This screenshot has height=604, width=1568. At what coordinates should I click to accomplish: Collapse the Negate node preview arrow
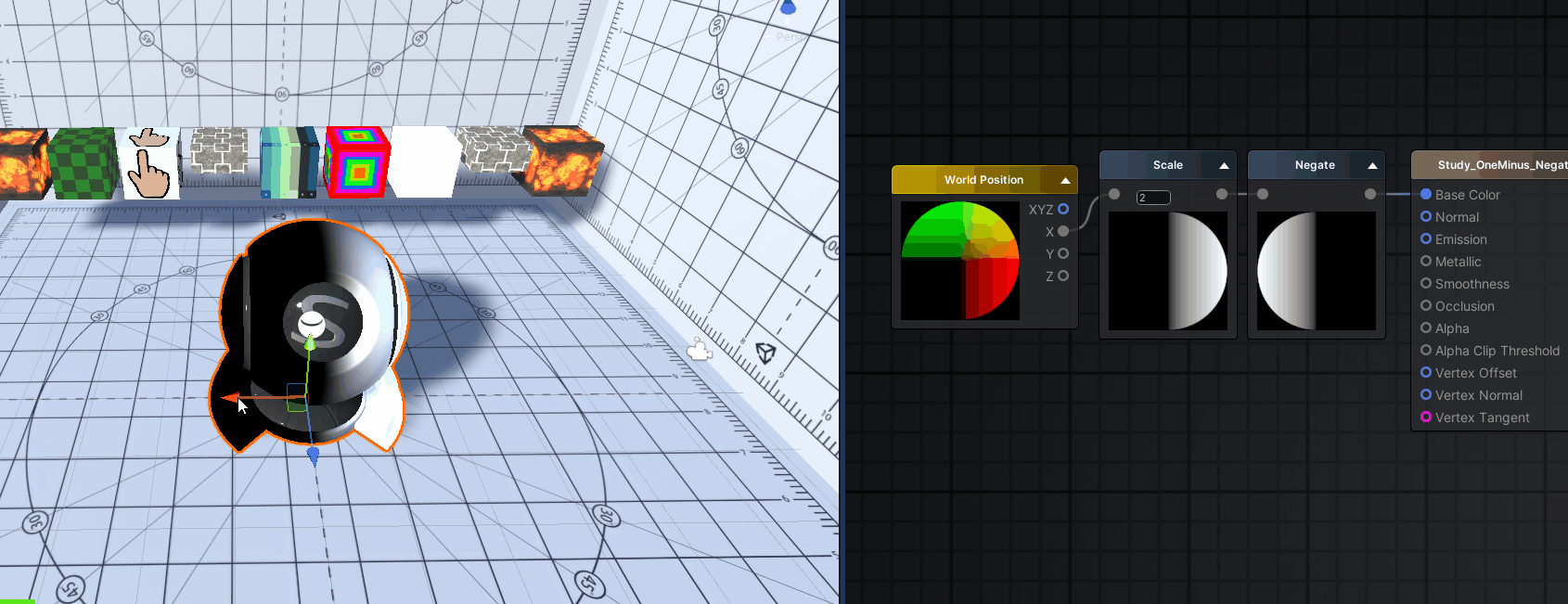pyautogui.click(x=1372, y=165)
